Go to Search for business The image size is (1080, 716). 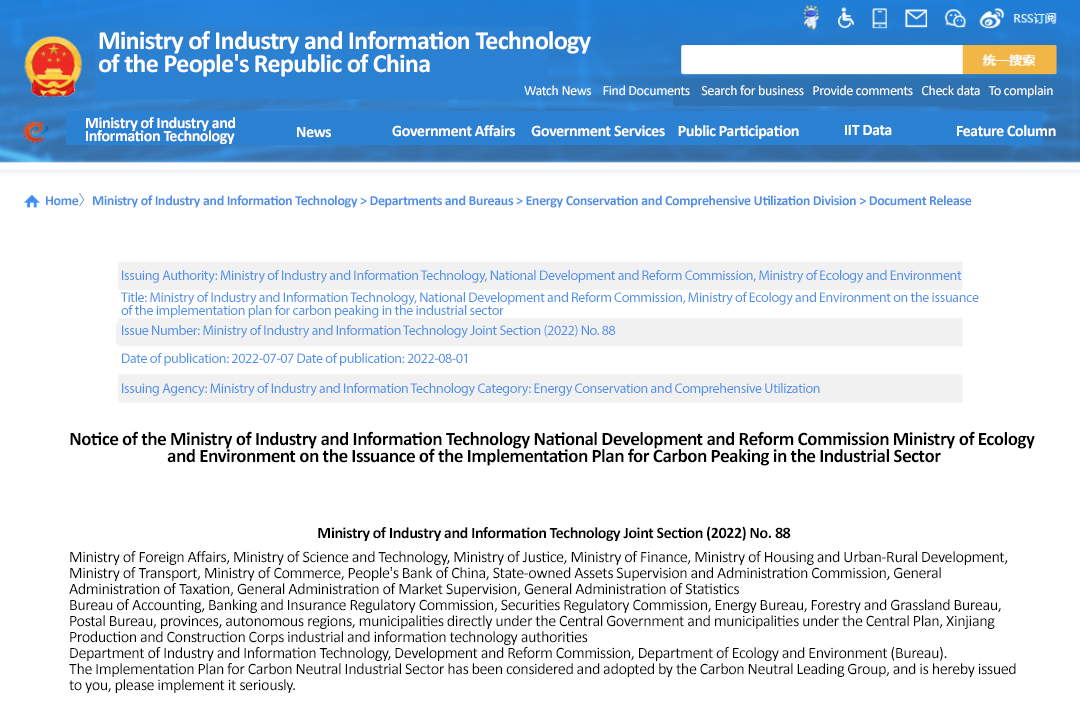click(752, 91)
